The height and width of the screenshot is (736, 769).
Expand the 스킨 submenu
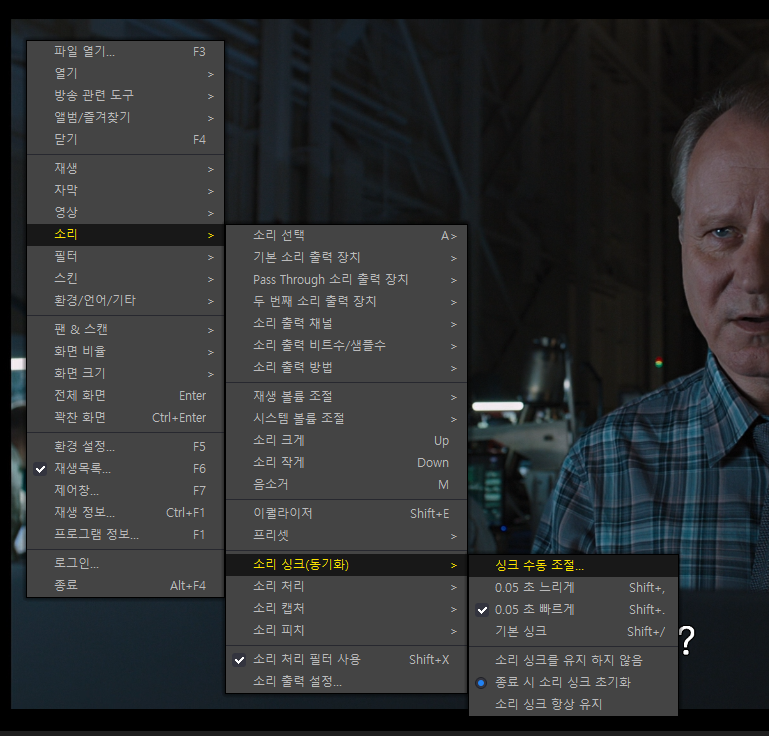(126, 279)
